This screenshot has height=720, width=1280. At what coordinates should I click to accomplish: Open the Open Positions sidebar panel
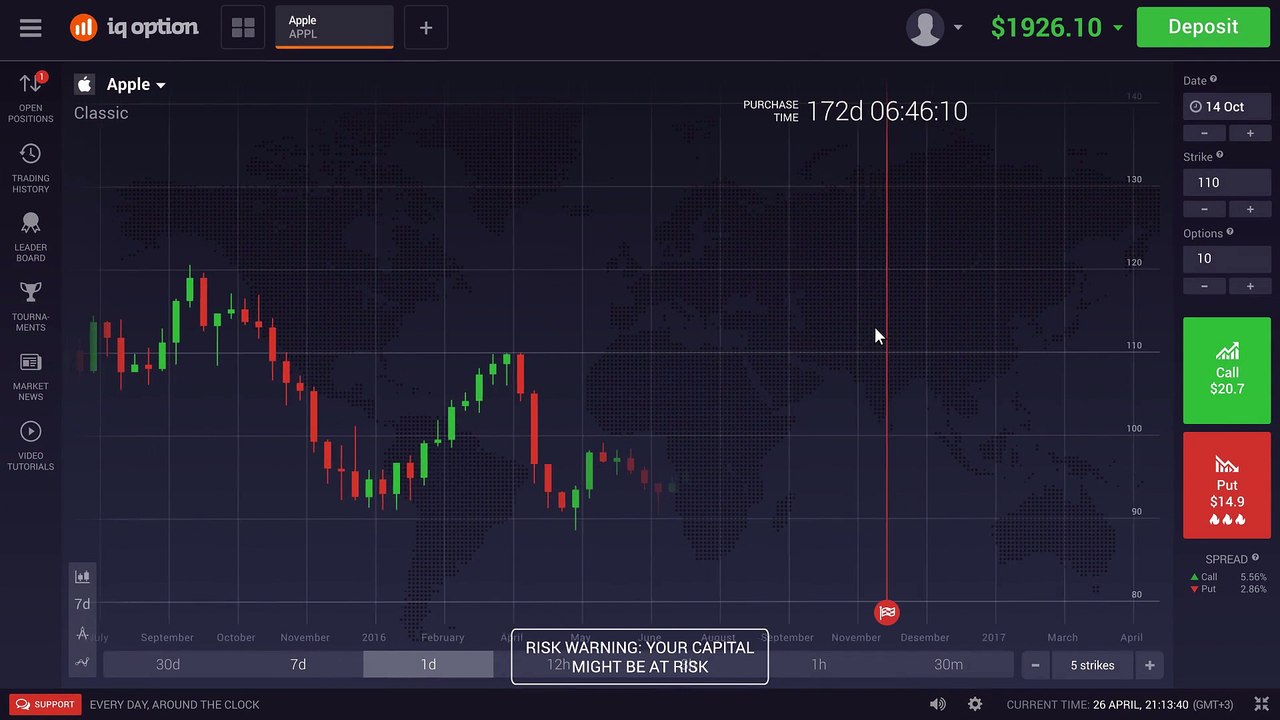point(31,98)
